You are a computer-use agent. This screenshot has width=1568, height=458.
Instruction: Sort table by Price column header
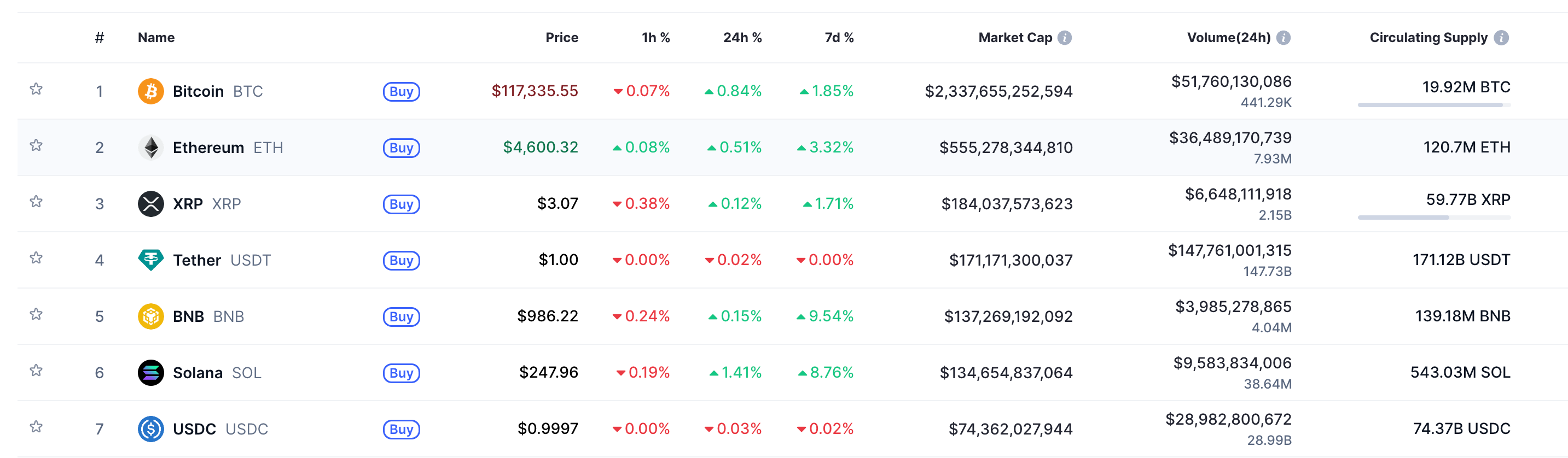point(561,38)
